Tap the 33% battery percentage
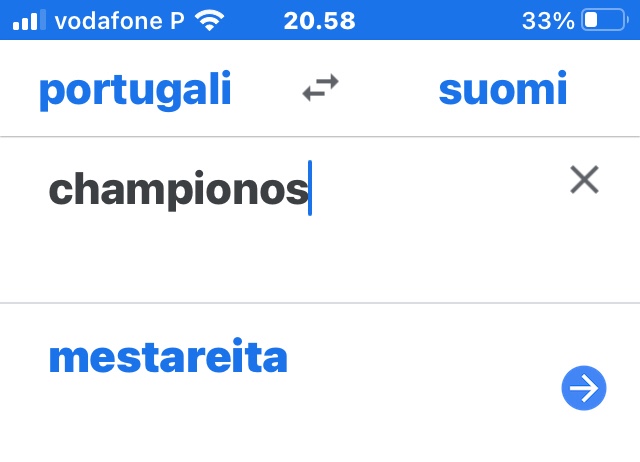The width and height of the screenshot is (640, 462). pos(548,20)
